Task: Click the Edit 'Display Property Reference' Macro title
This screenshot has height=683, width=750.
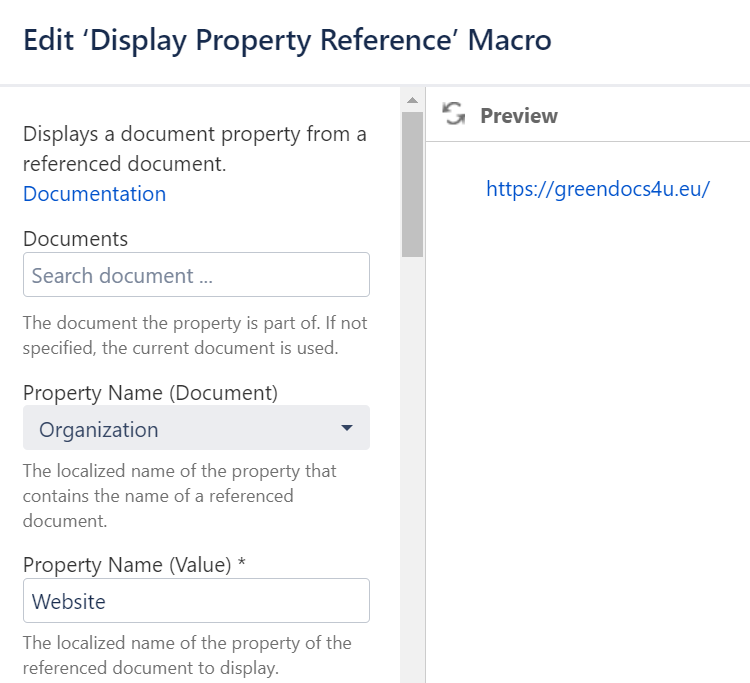Action: click(x=287, y=41)
